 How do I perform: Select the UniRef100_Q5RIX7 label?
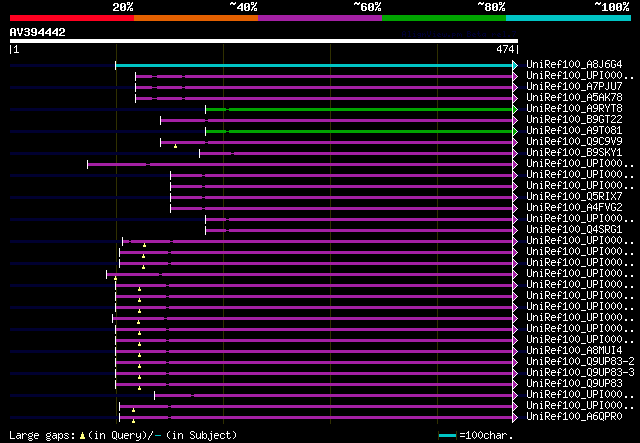point(574,197)
